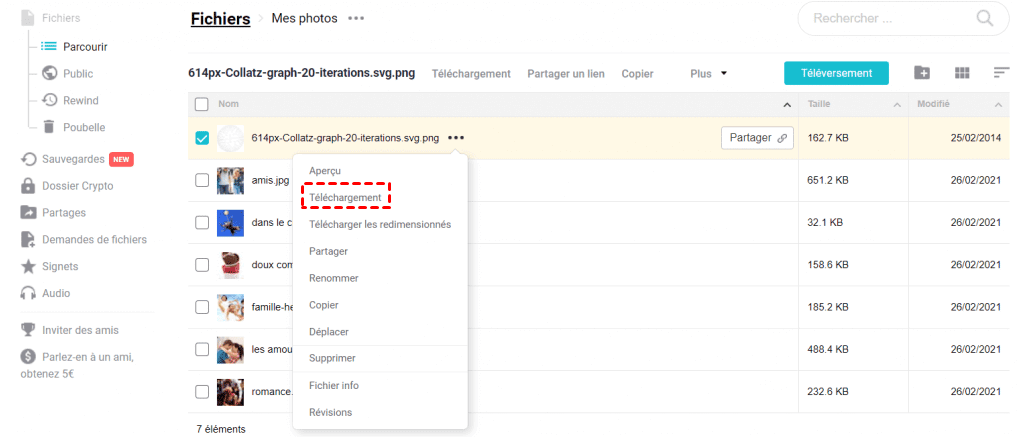Open breadcrumb three-dots options for Mes photos

pyautogui.click(x=356, y=19)
